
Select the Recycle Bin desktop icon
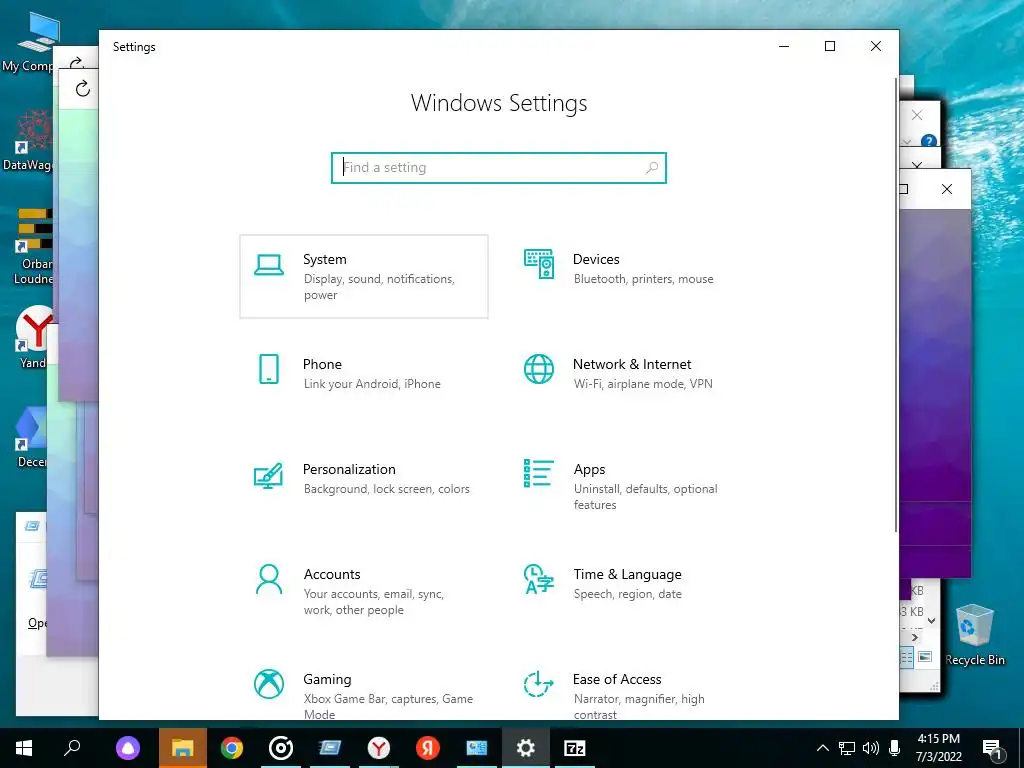(974, 635)
